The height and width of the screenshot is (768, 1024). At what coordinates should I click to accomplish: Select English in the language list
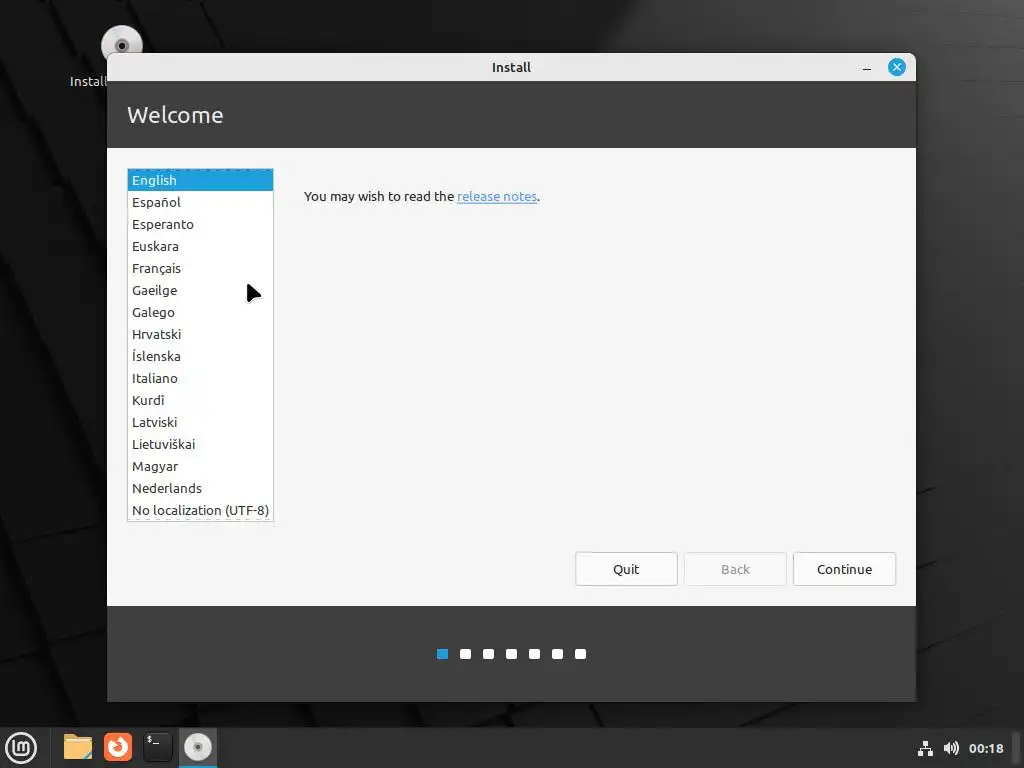[200, 180]
